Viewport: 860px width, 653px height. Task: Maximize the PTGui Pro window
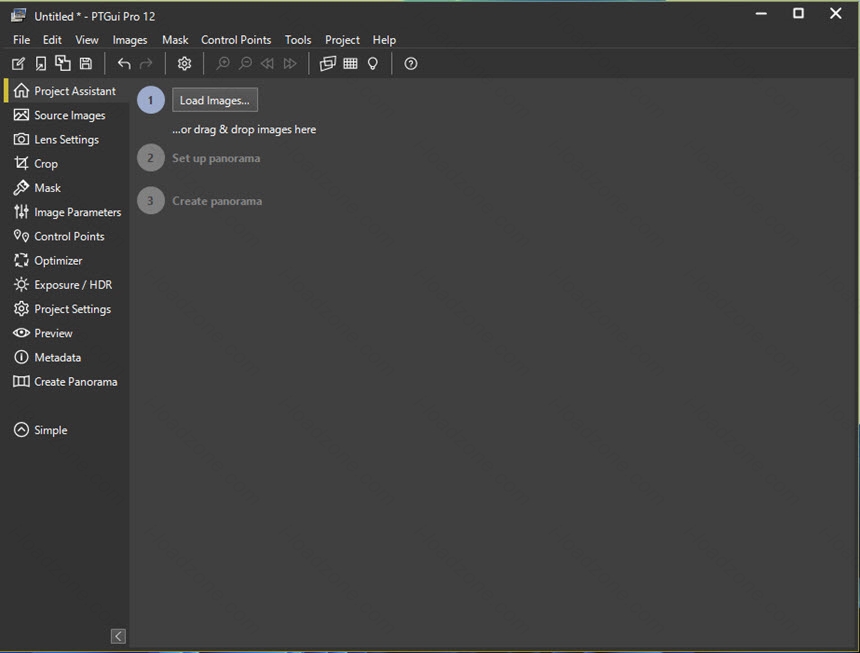(x=799, y=14)
